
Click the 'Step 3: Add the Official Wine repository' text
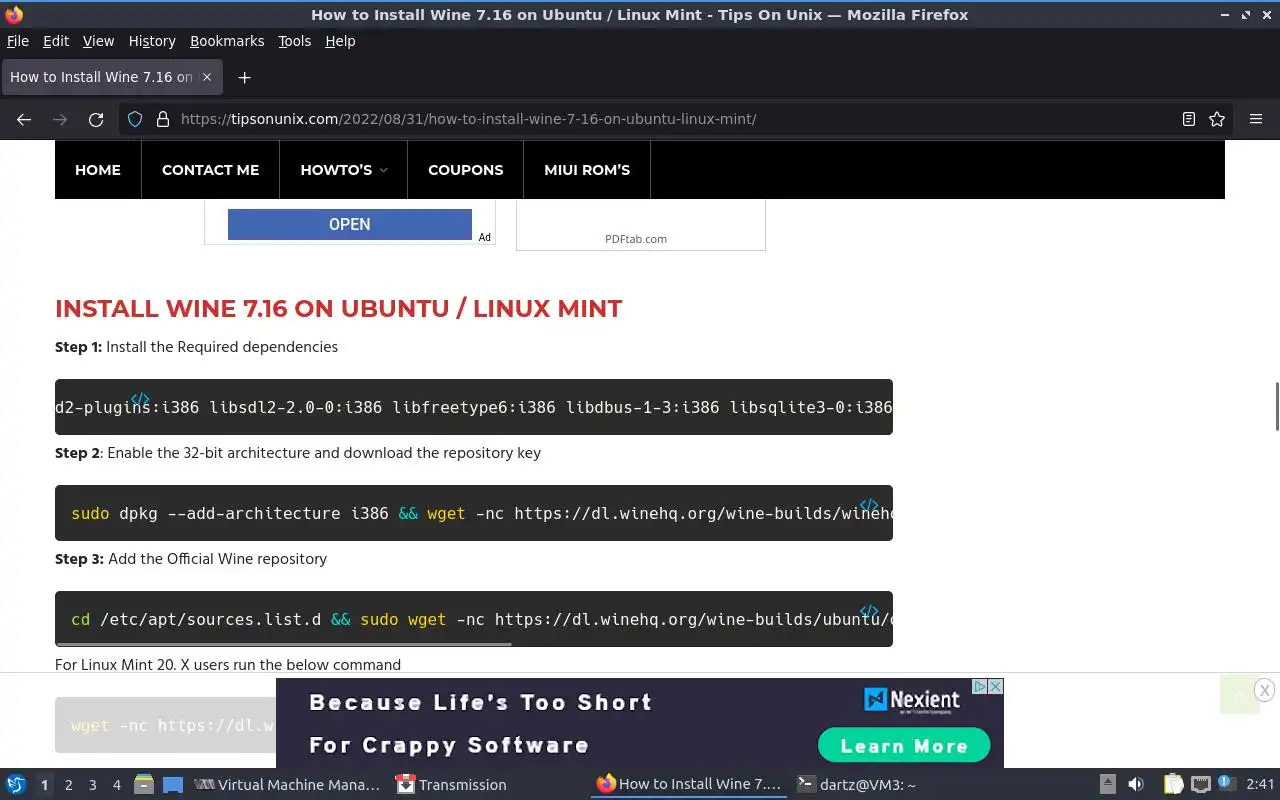[x=191, y=559]
